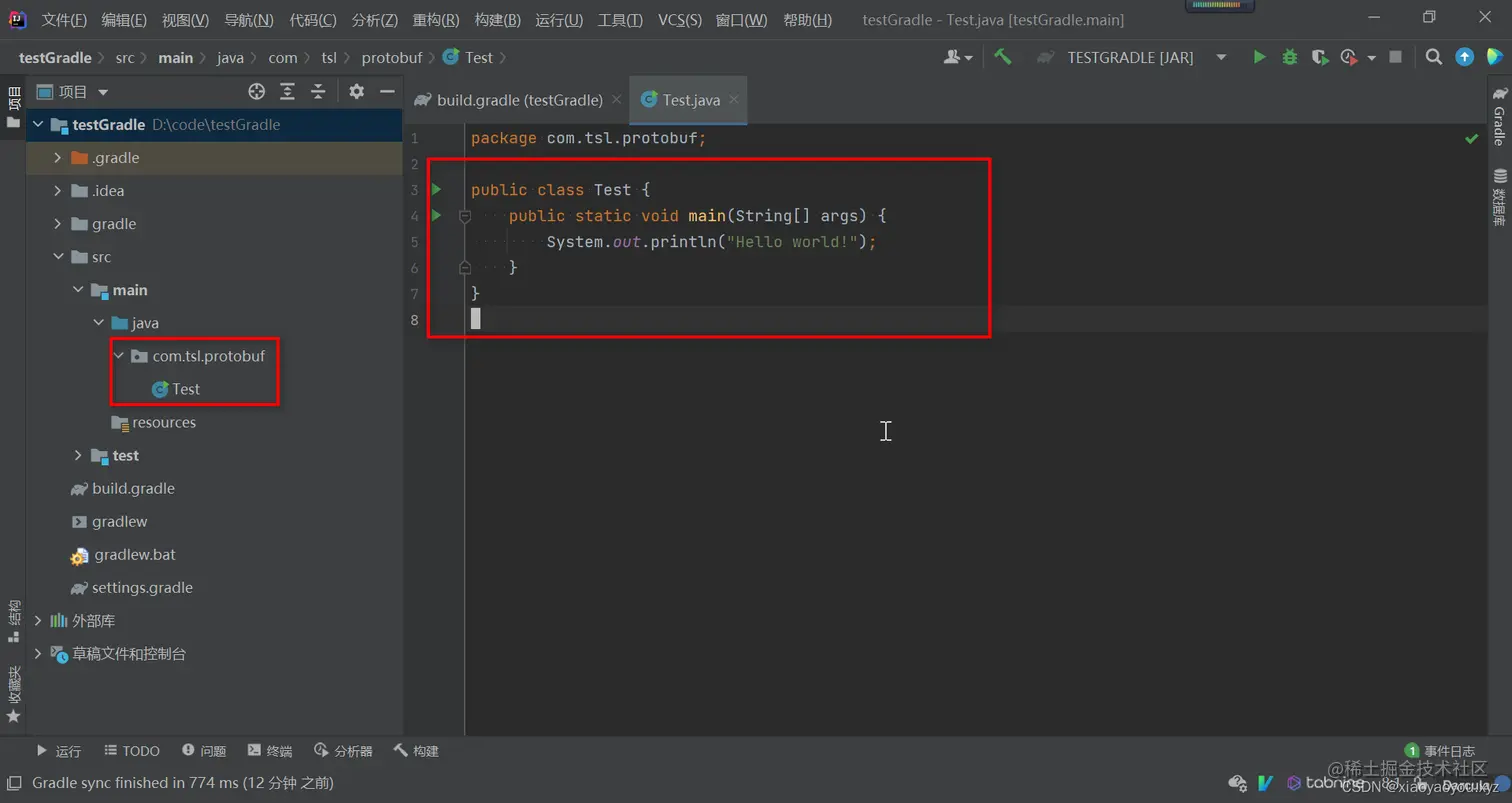Click protobuf in the breadcrumb bar
This screenshot has height=803, width=1512.
(x=392, y=57)
